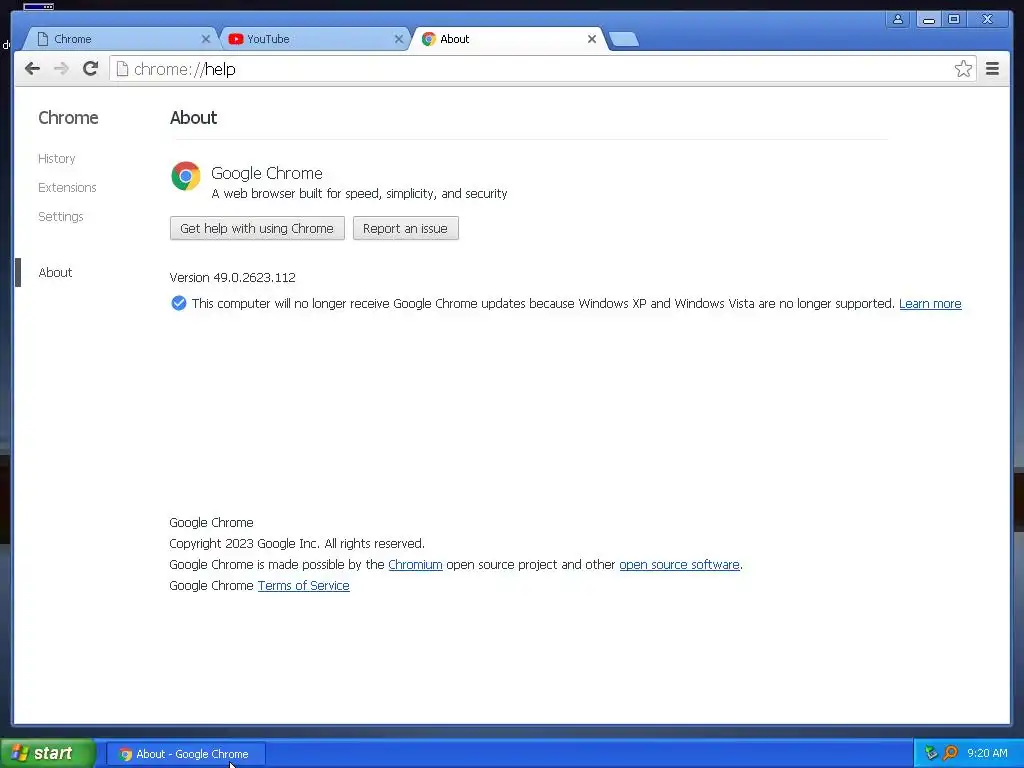Image resolution: width=1024 pixels, height=768 pixels.
Task: Click the safely remove hardware tray icon
Action: 931,753
